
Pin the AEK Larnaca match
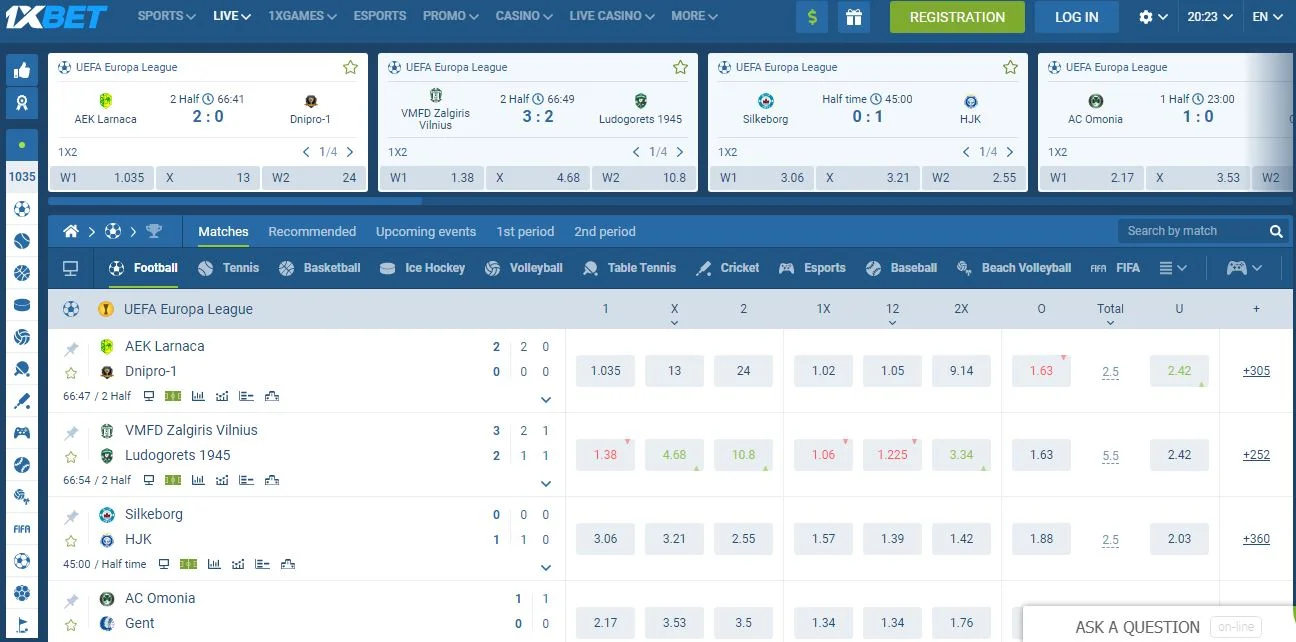[71, 349]
